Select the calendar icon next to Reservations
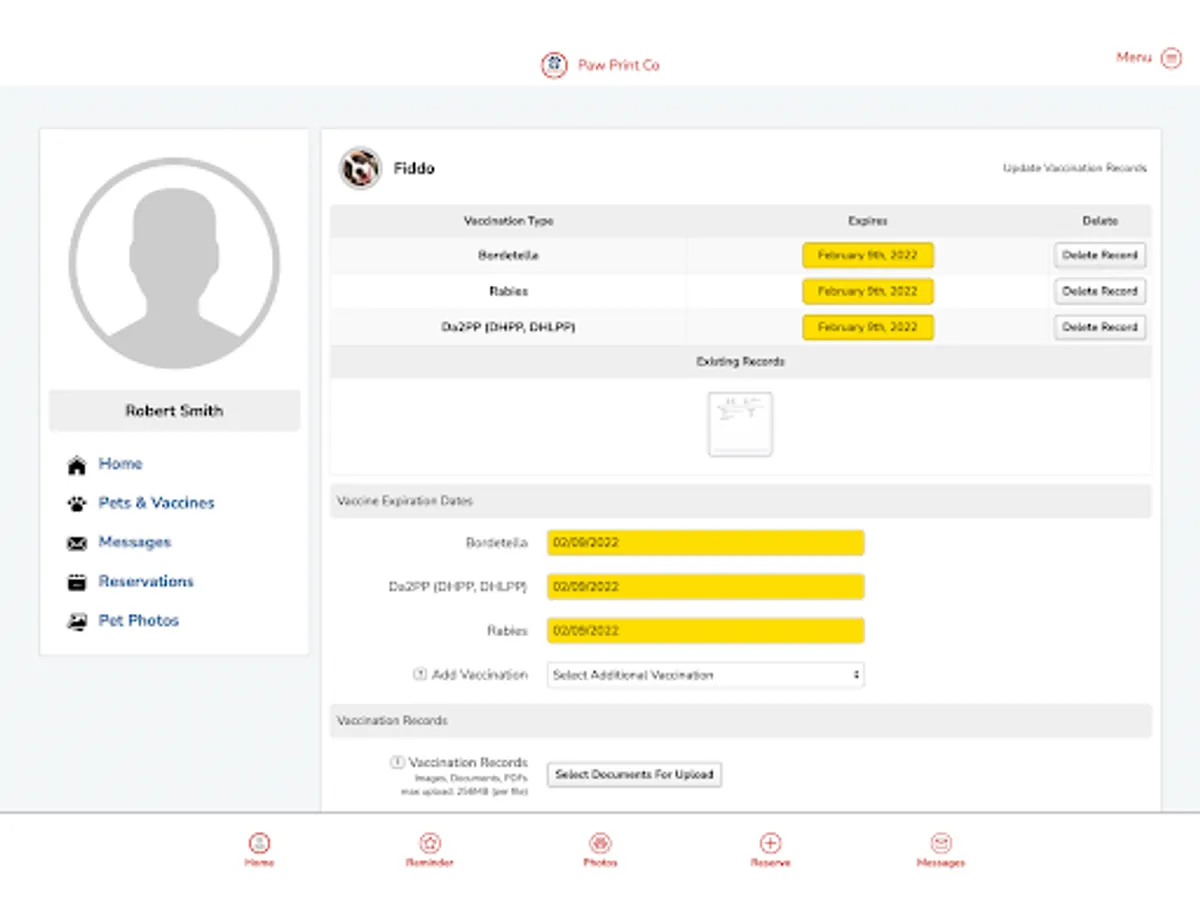Image resolution: width=1200 pixels, height=900 pixels. click(x=76, y=581)
